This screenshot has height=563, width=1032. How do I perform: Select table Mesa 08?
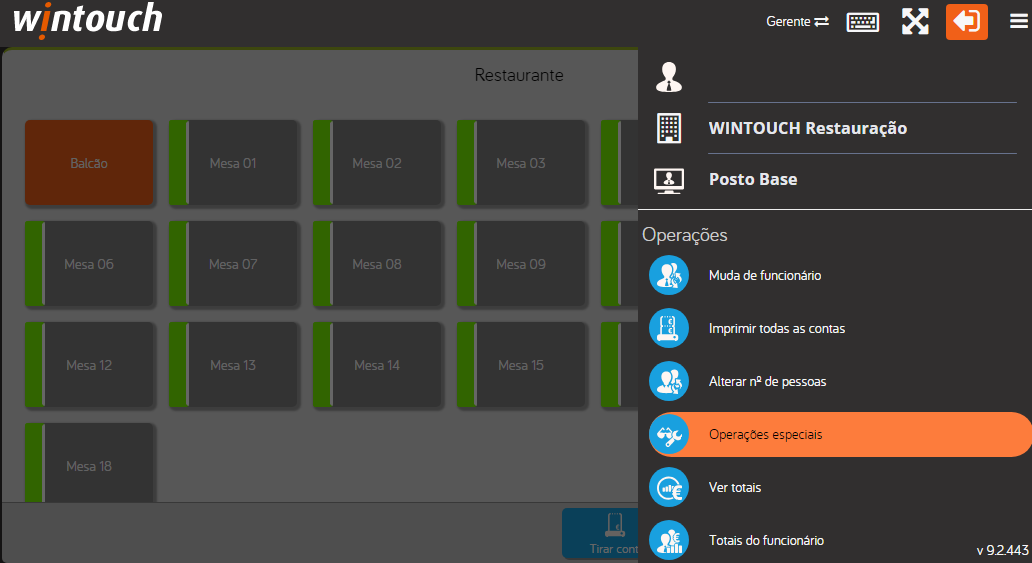coord(377,264)
